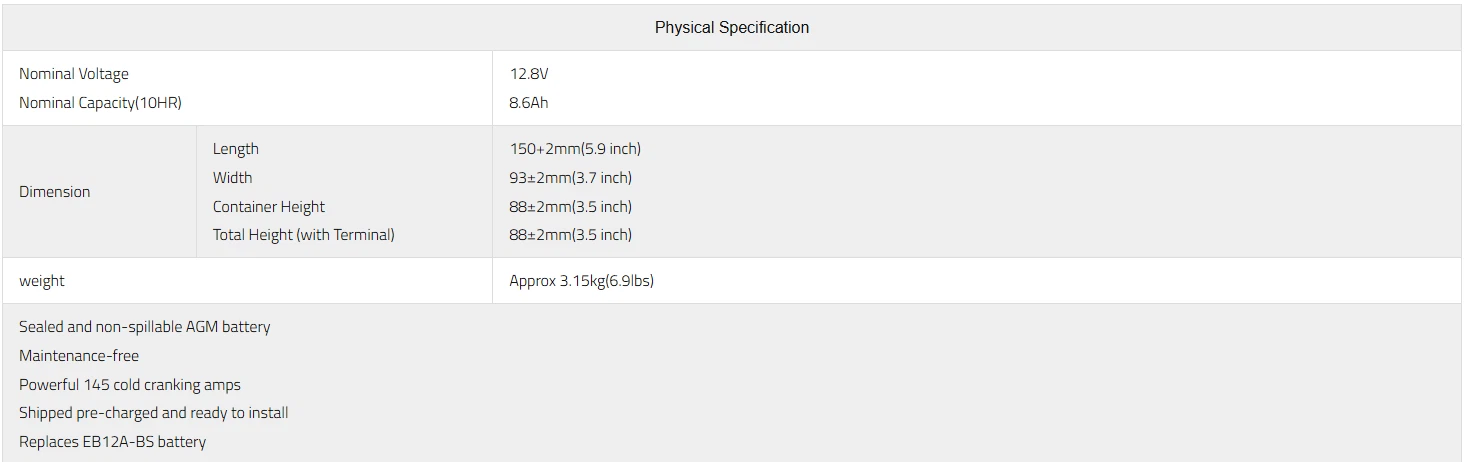Image resolution: width=1466 pixels, height=462 pixels.
Task: Click the Total Height (with Terminal) label
Action: [x=303, y=235]
